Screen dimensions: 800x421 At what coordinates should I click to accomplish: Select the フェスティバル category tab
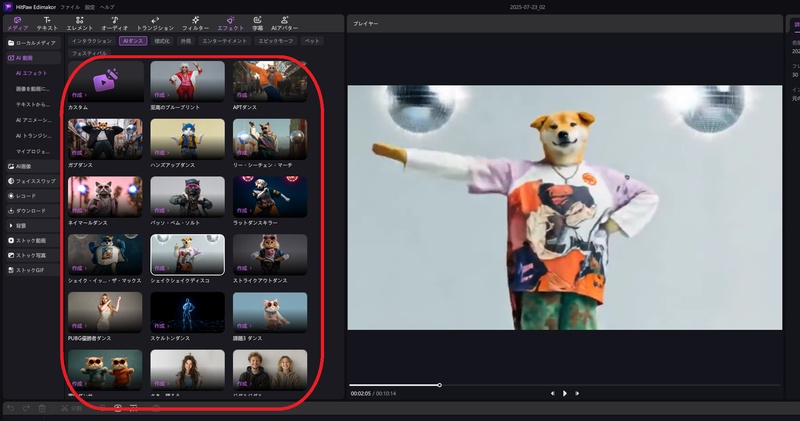[89, 53]
